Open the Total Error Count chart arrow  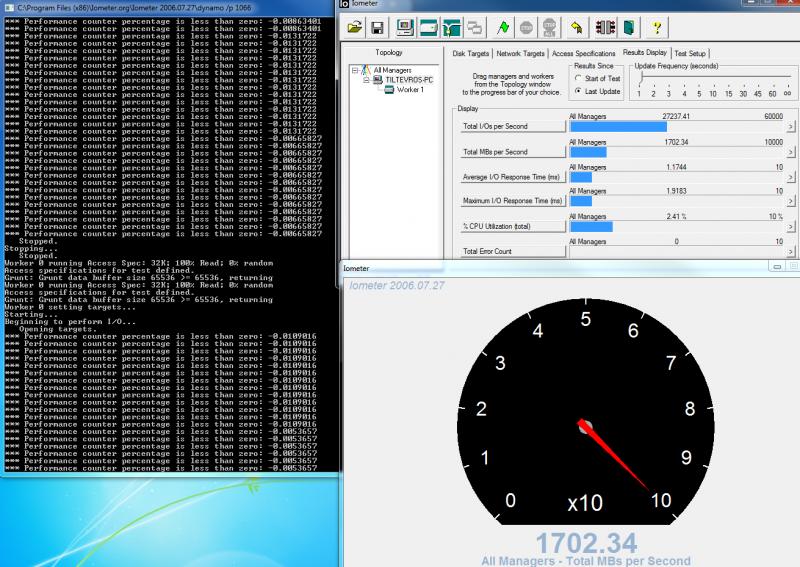click(790, 251)
